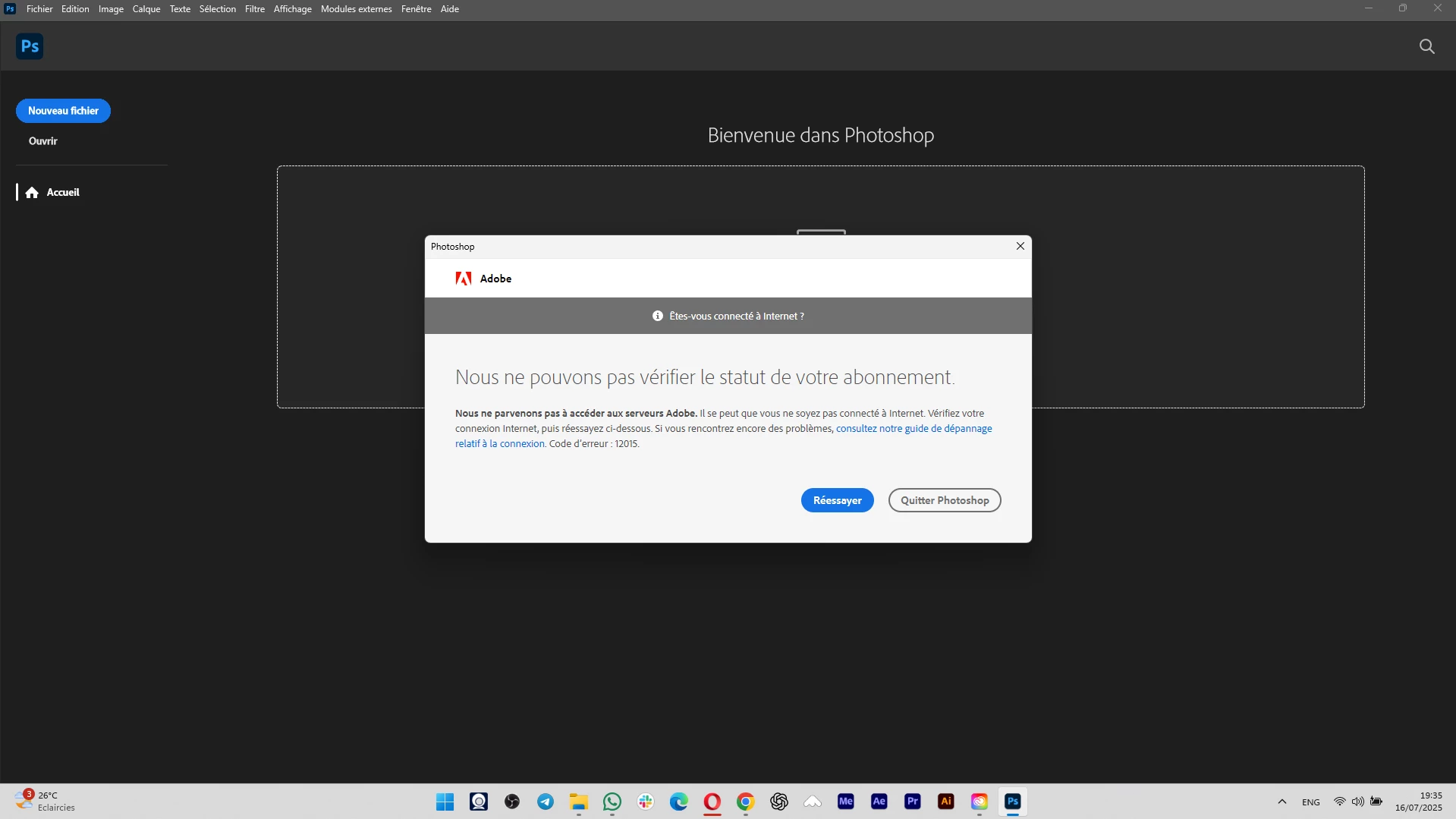Show hidden system tray icons
This screenshot has width=1456, height=819.
(x=1282, y=802)
